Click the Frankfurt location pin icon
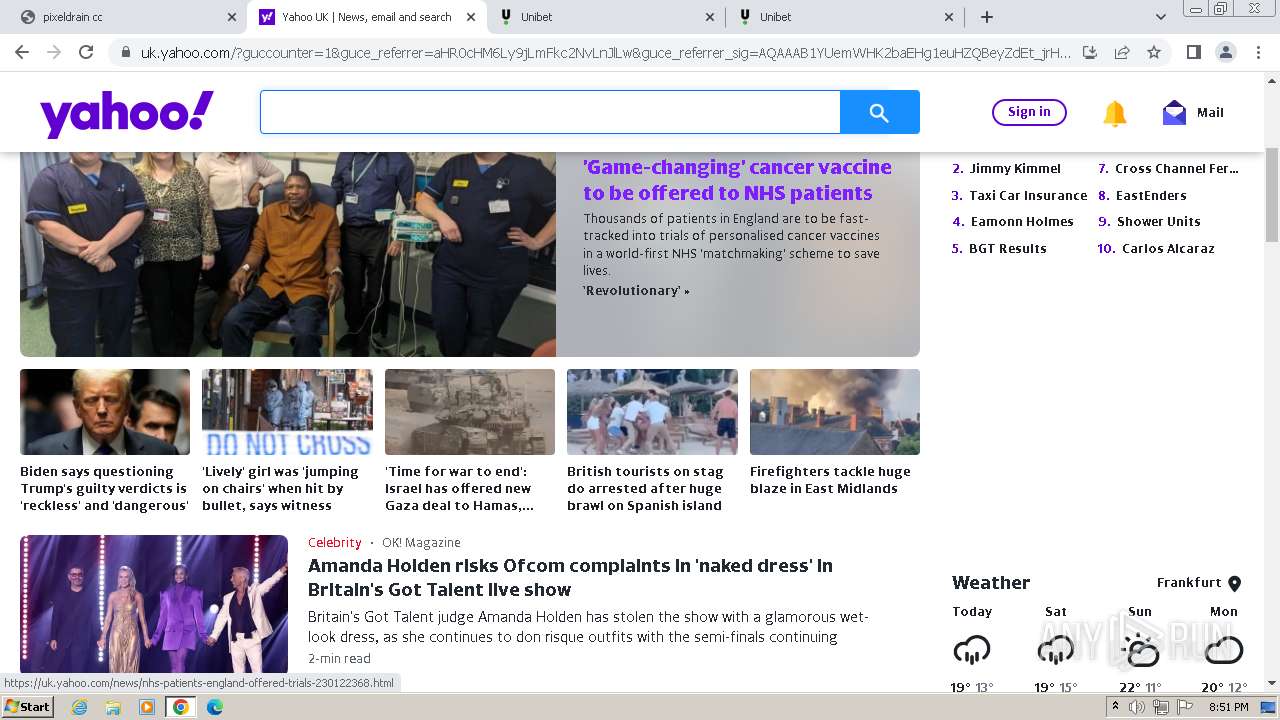Viewport: 1280px width, 720px height. click(x=1234, y=583)
